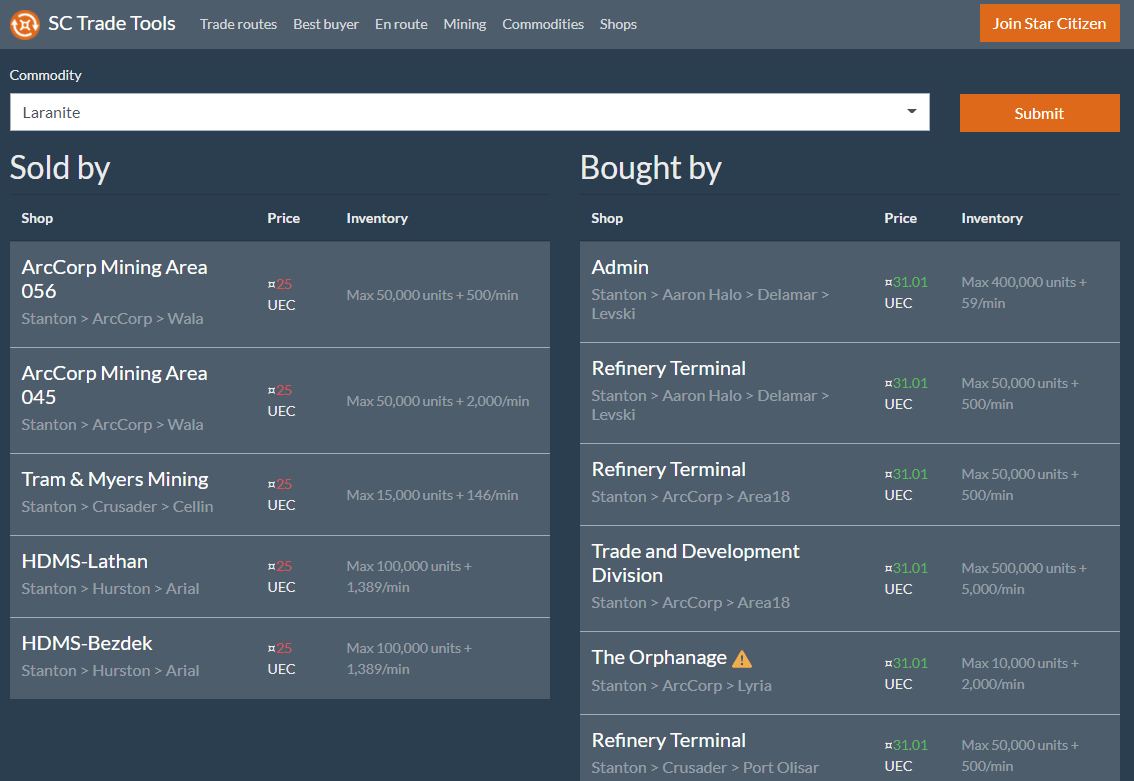The height and width of the screenshot is (781, 1134).
Task: Click the Join Star Citizen button
Action: [1049, 23]
